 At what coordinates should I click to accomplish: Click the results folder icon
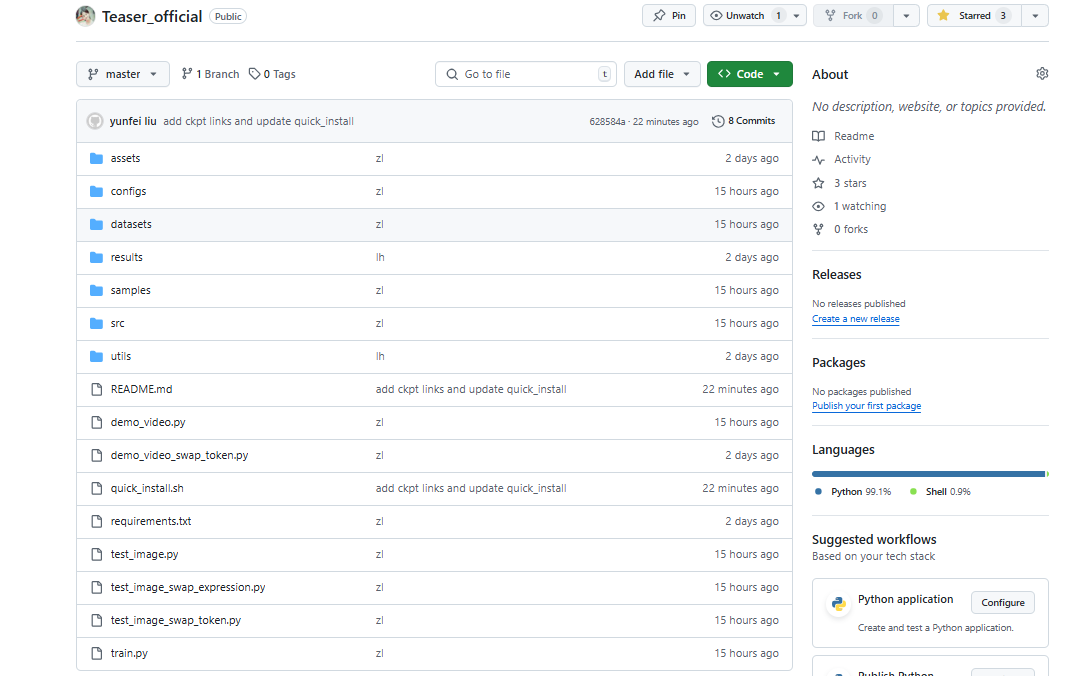coord(96,258)
